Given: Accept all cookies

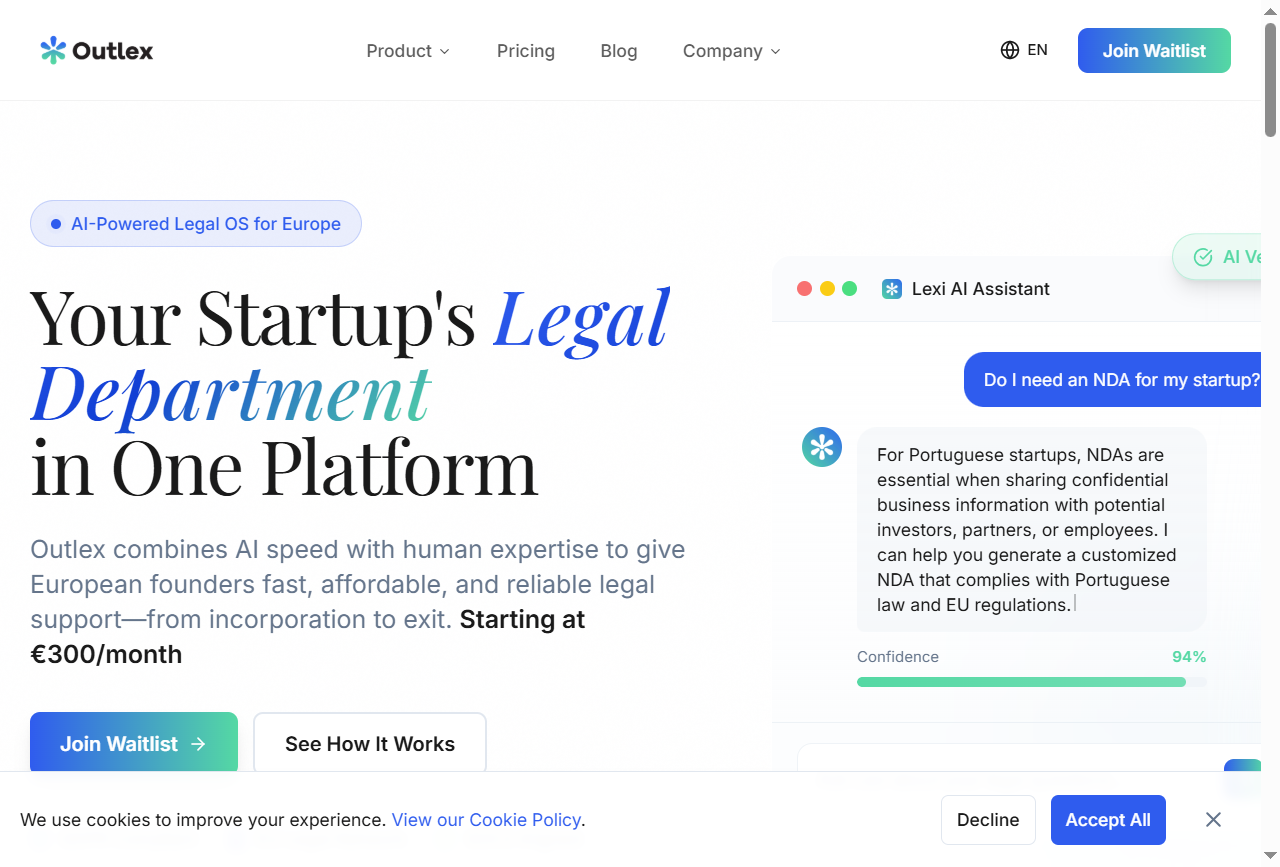Looking at the screenshot, I should pyautogui.click(x=1108, y=820).
